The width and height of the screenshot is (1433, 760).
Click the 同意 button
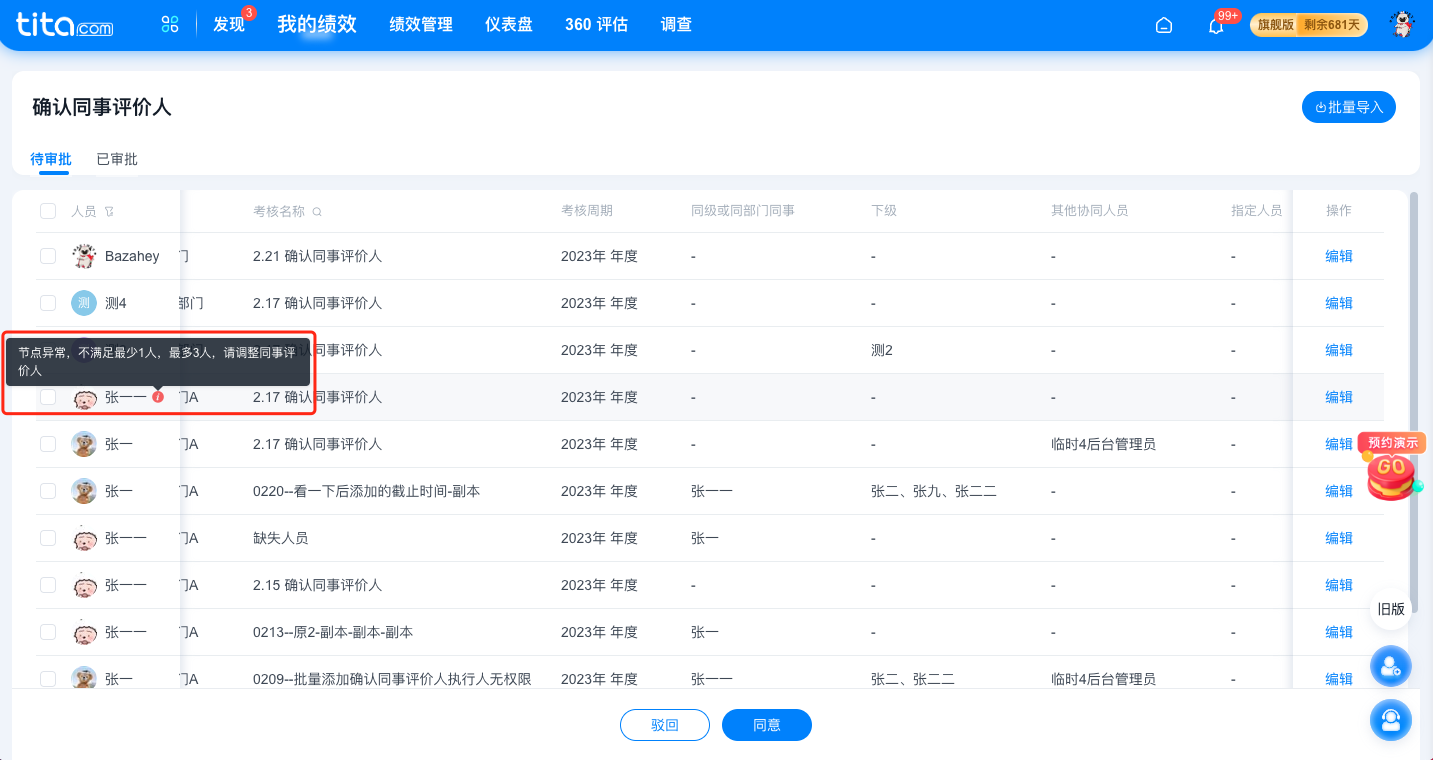(x=767, y=725)
